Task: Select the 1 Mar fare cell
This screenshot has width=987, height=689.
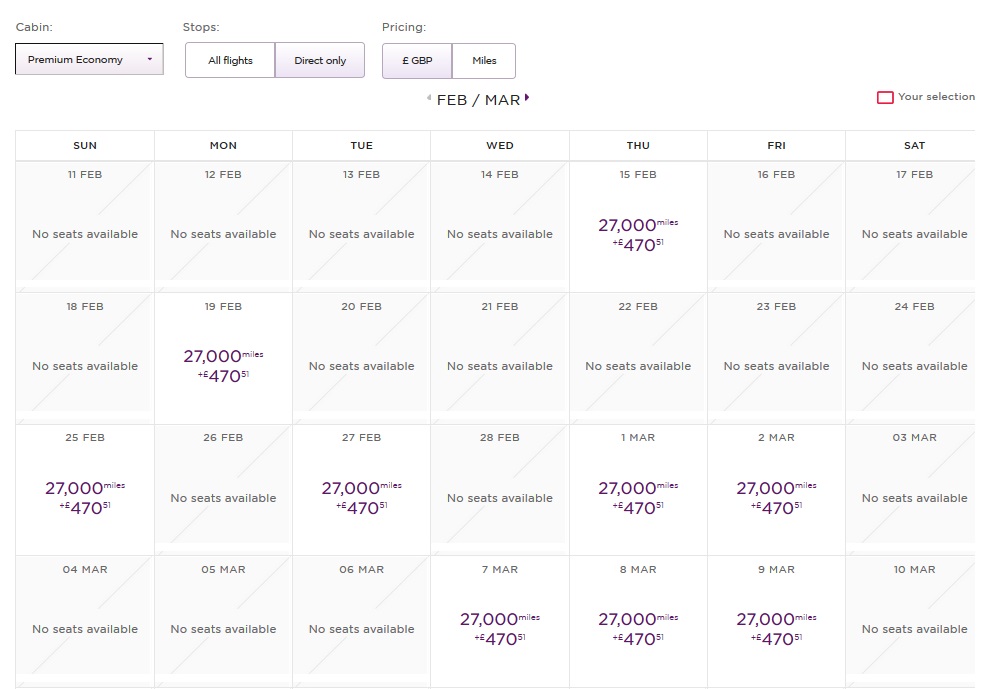Action: click(638, 495)
